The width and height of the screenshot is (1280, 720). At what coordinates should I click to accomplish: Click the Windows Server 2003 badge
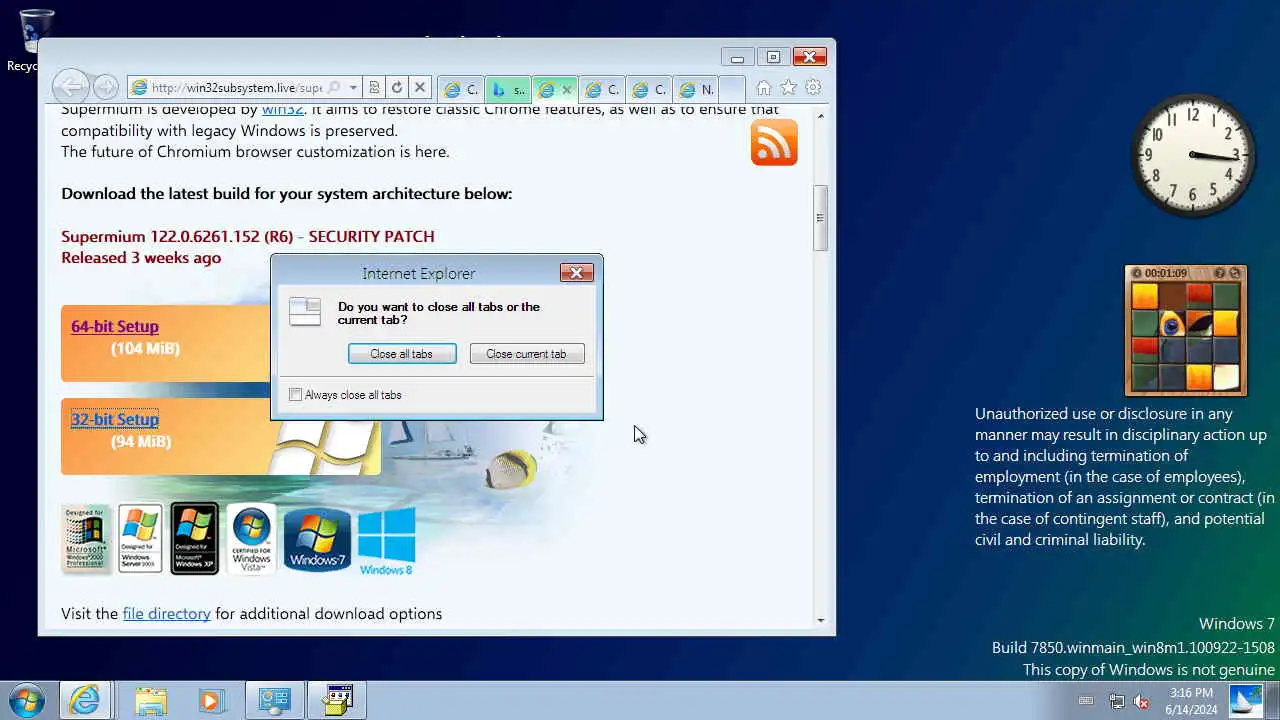140,539
